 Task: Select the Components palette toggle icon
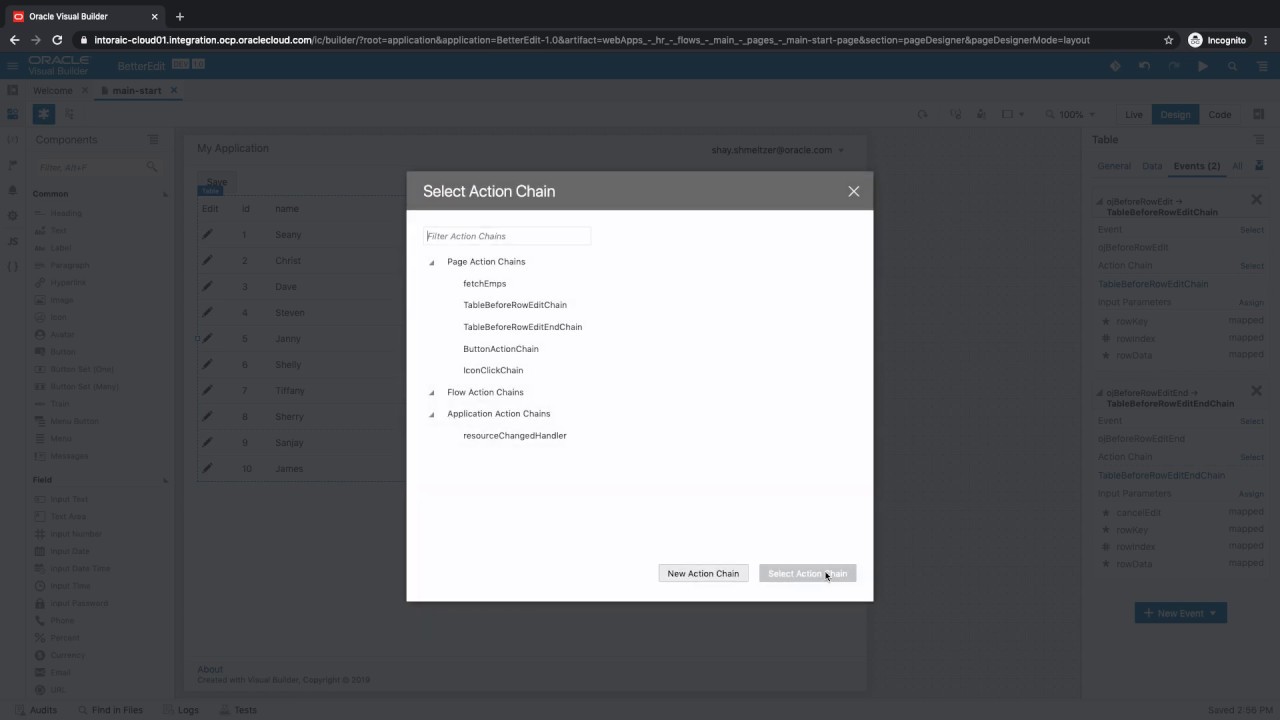44,114
